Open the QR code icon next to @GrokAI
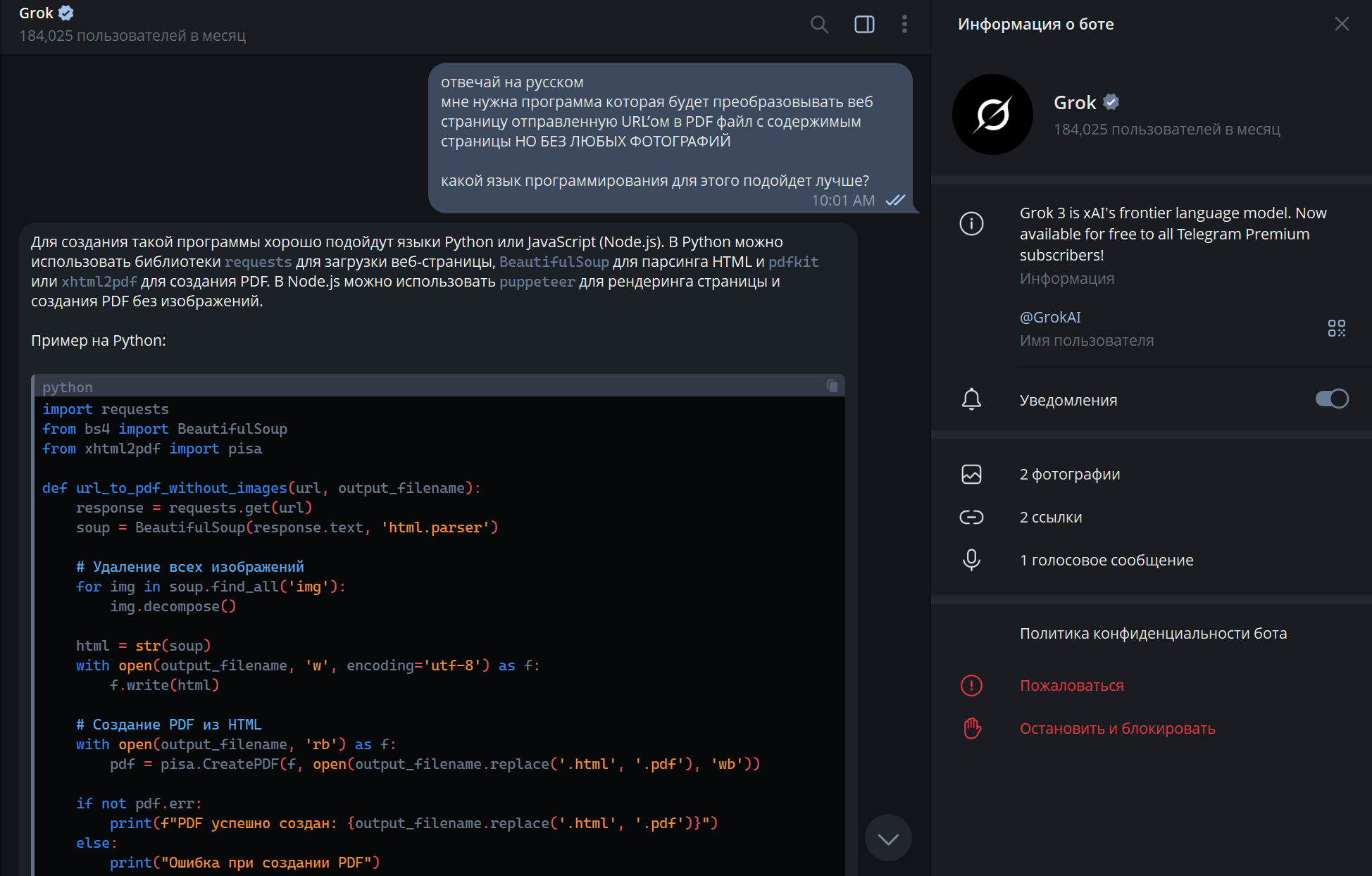Image resolution: width=1372 pixels, height=876 pixels. (x=1336, y=328)
